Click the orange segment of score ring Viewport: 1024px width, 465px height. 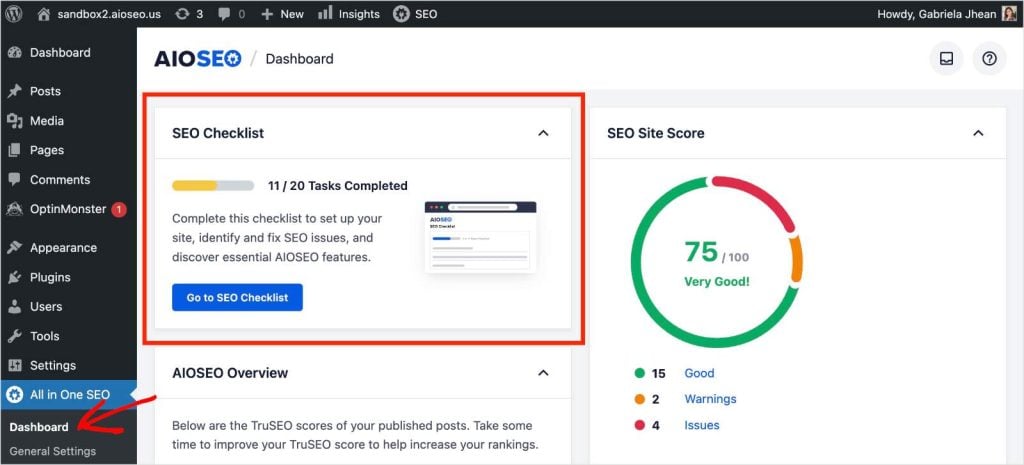[795, 259]
